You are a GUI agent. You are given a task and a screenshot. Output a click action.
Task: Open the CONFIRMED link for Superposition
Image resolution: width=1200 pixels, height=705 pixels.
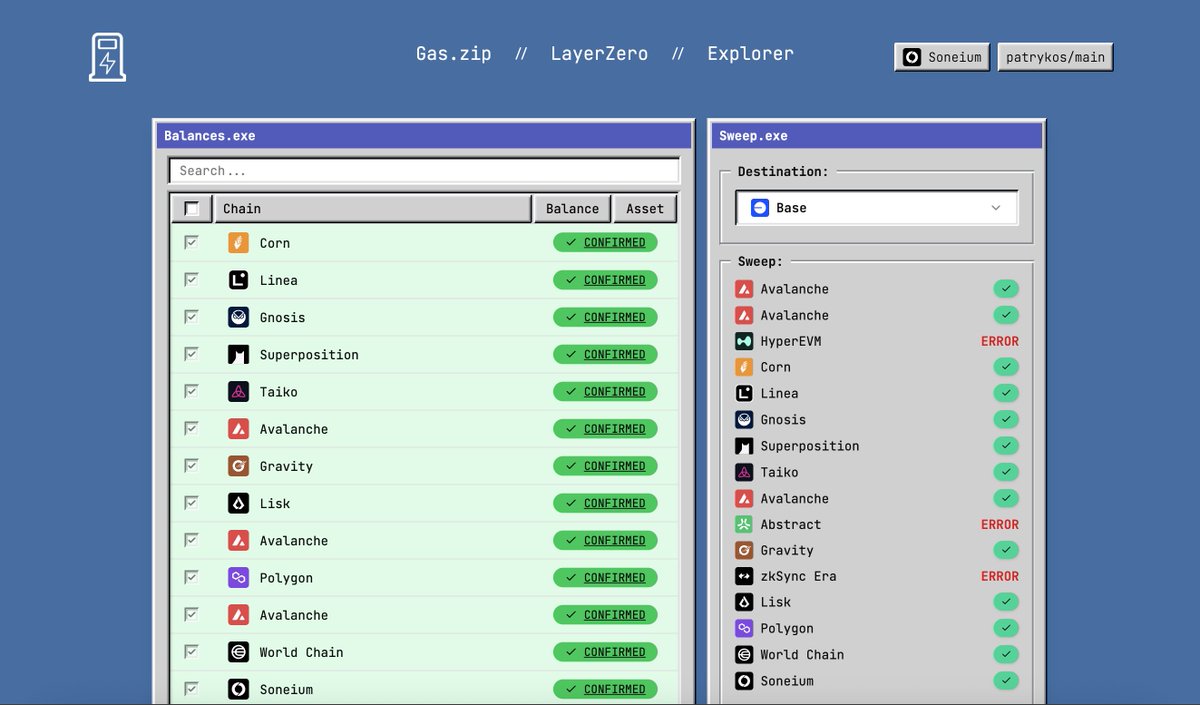click(x=605, y=354)
